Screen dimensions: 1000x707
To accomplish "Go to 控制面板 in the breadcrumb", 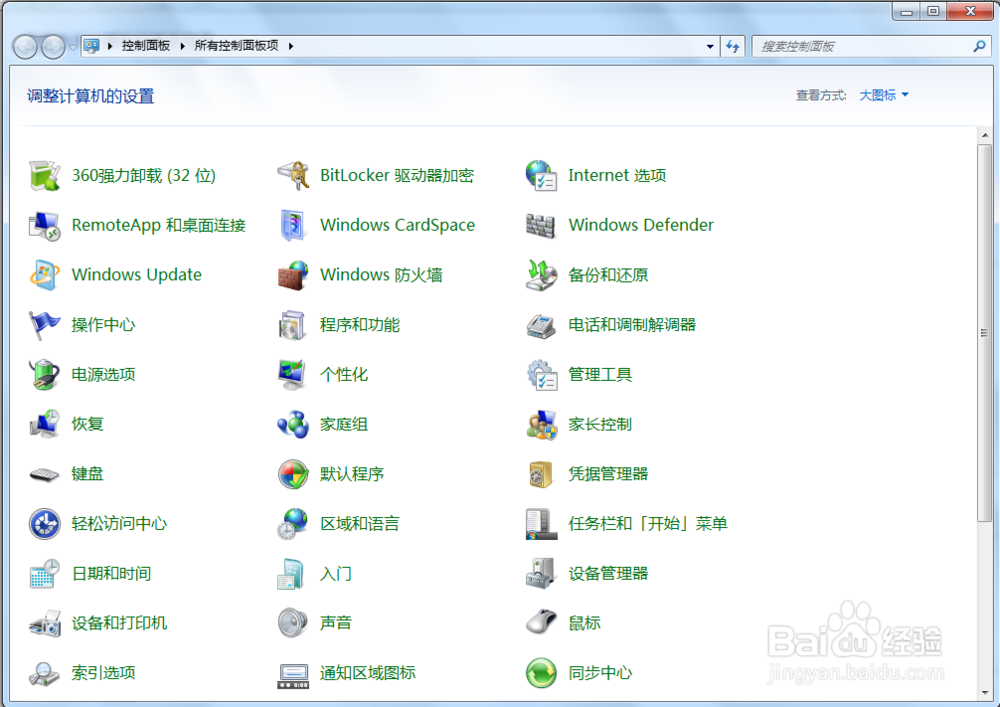I will [146, 46].
